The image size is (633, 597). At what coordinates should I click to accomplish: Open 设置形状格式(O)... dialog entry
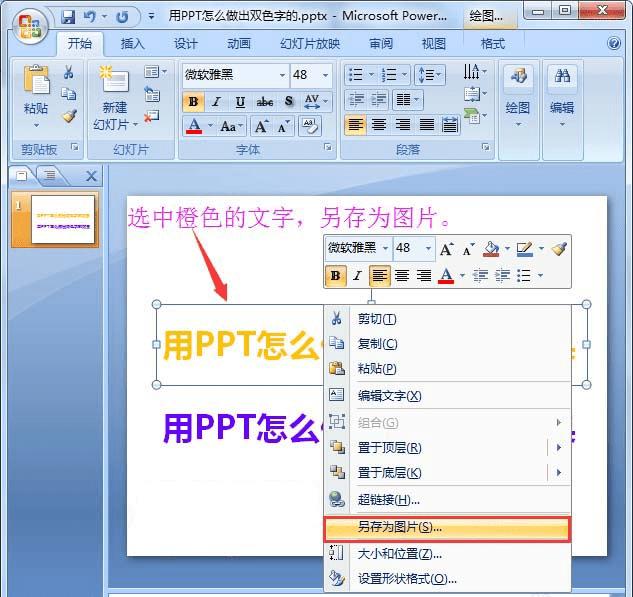447,579
